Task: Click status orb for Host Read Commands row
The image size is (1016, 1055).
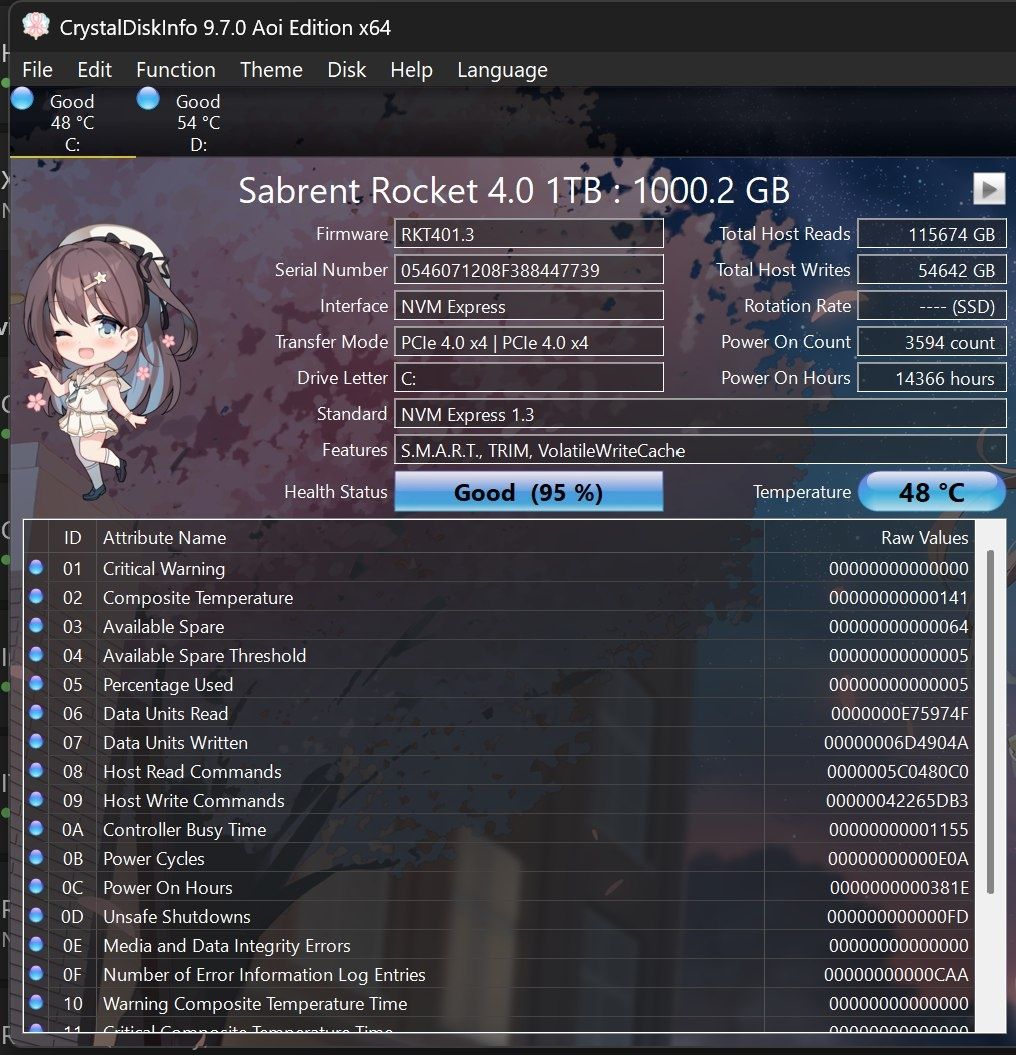Action: click(36, 770)
